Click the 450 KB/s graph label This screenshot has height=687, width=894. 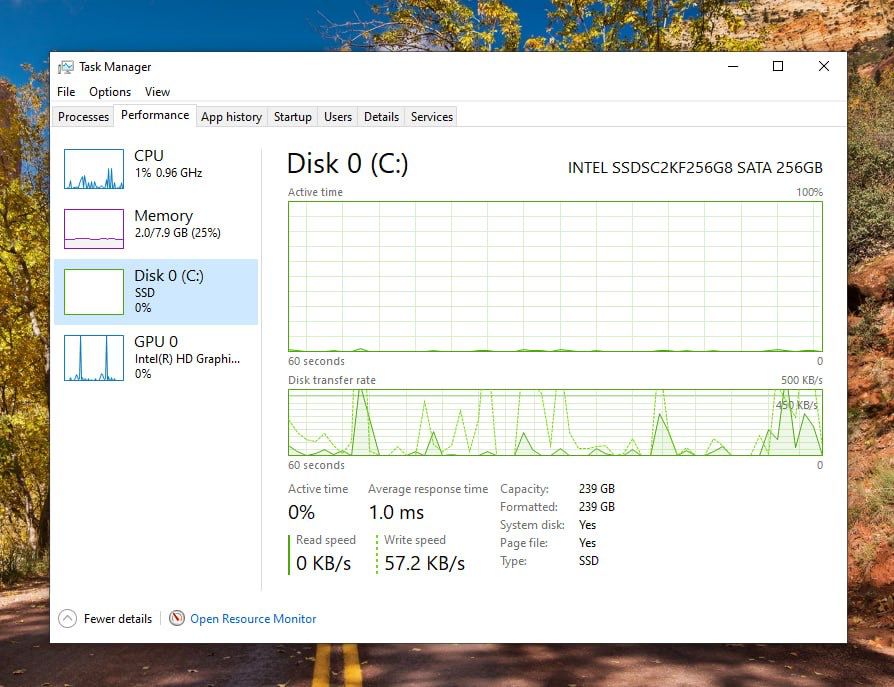click(797, 405)
